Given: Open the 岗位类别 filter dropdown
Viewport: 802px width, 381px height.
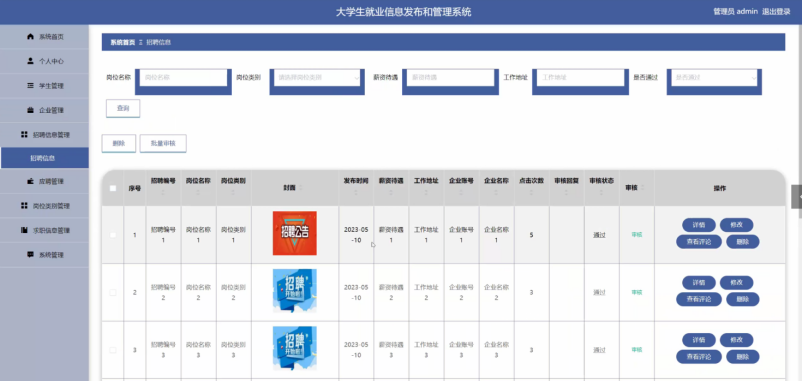Looking at the screenshot, I should 317,78.
